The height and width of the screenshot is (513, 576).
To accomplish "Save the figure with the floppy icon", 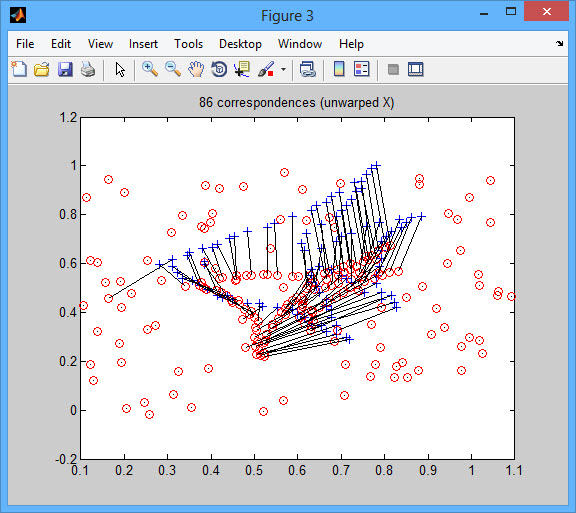I will tap(65, 69).
